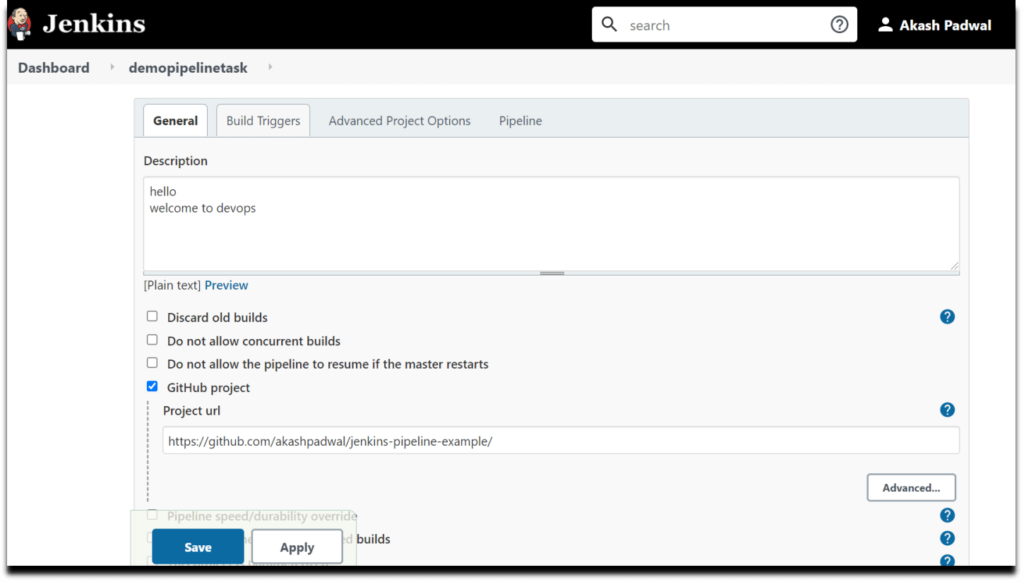This screenshot has width=1024, height=582.
Task: Open the Advanced... options button
Action: (x=912, y=489)
